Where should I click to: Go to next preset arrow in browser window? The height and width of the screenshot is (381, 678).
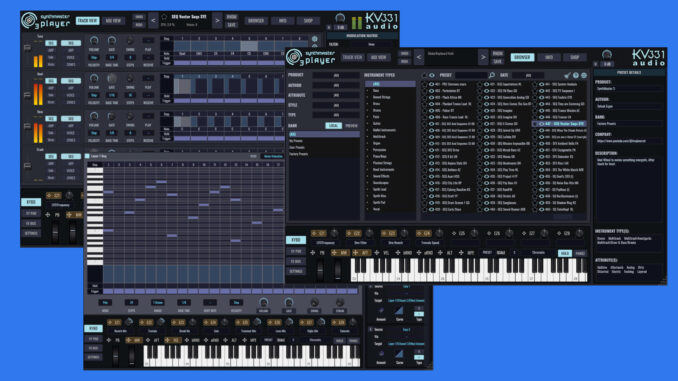(483, 57)
